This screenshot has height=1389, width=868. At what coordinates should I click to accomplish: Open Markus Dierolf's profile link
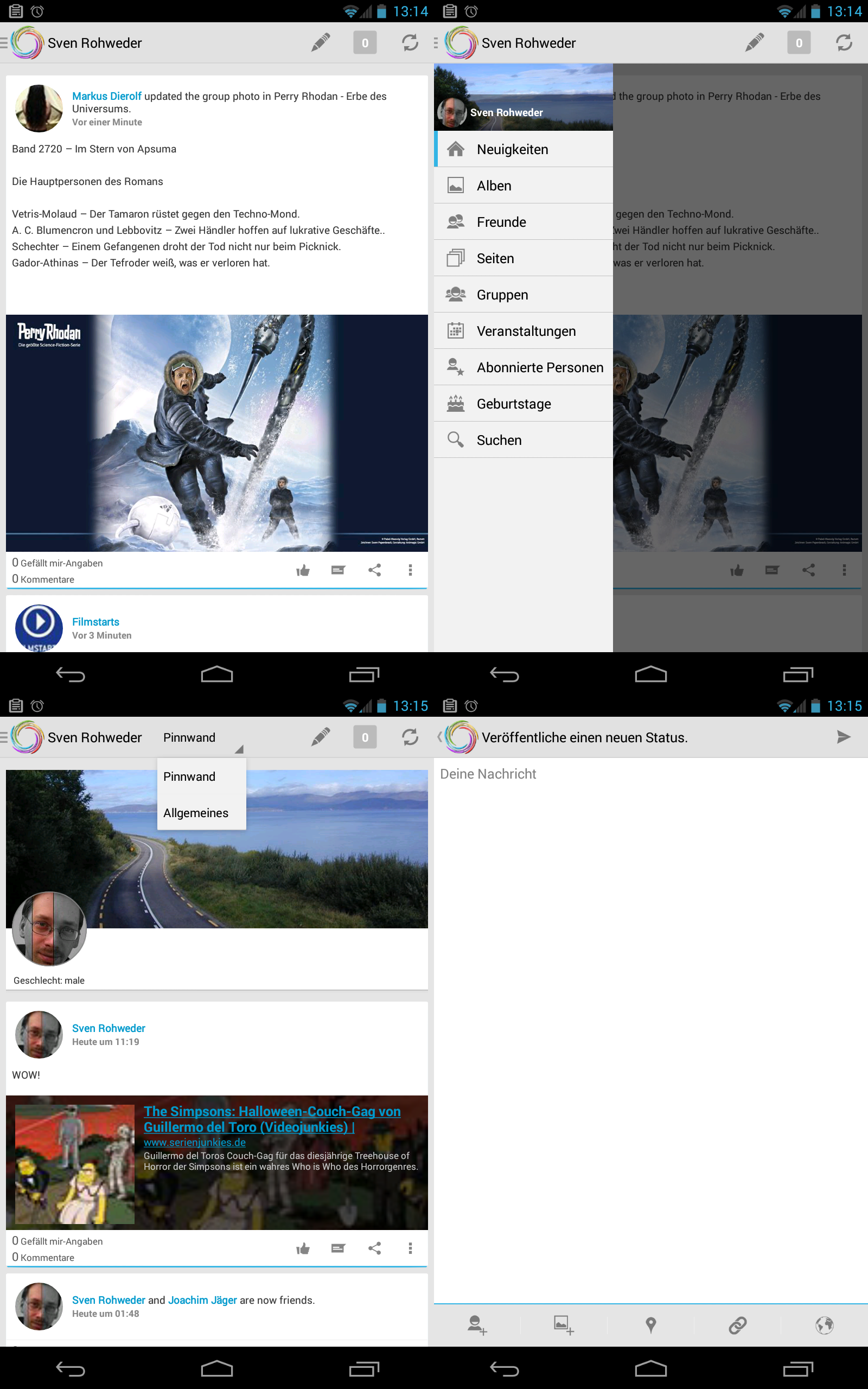tap(107, 96)
